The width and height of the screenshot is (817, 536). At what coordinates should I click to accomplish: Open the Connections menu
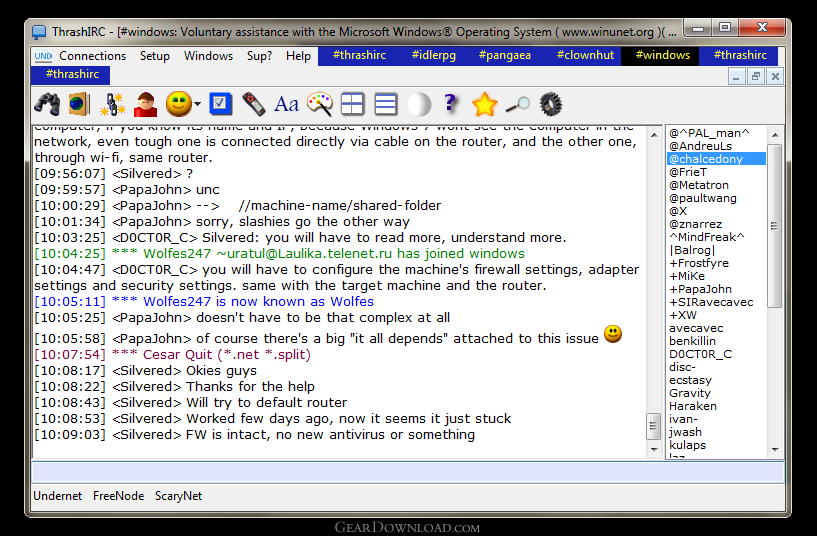(92, 56)
